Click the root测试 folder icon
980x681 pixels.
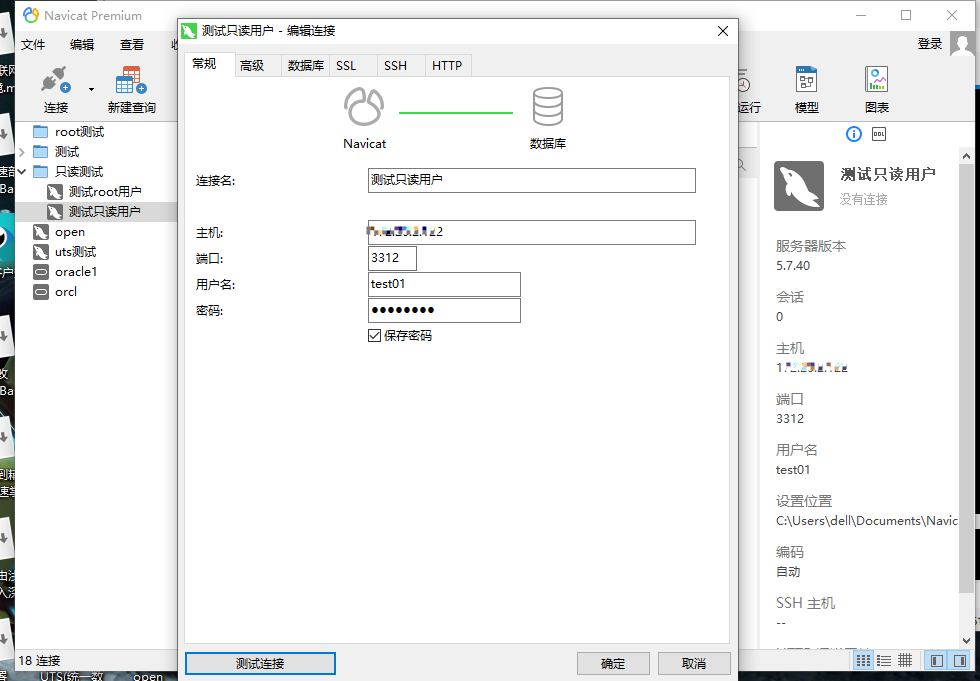coord(41,132)
